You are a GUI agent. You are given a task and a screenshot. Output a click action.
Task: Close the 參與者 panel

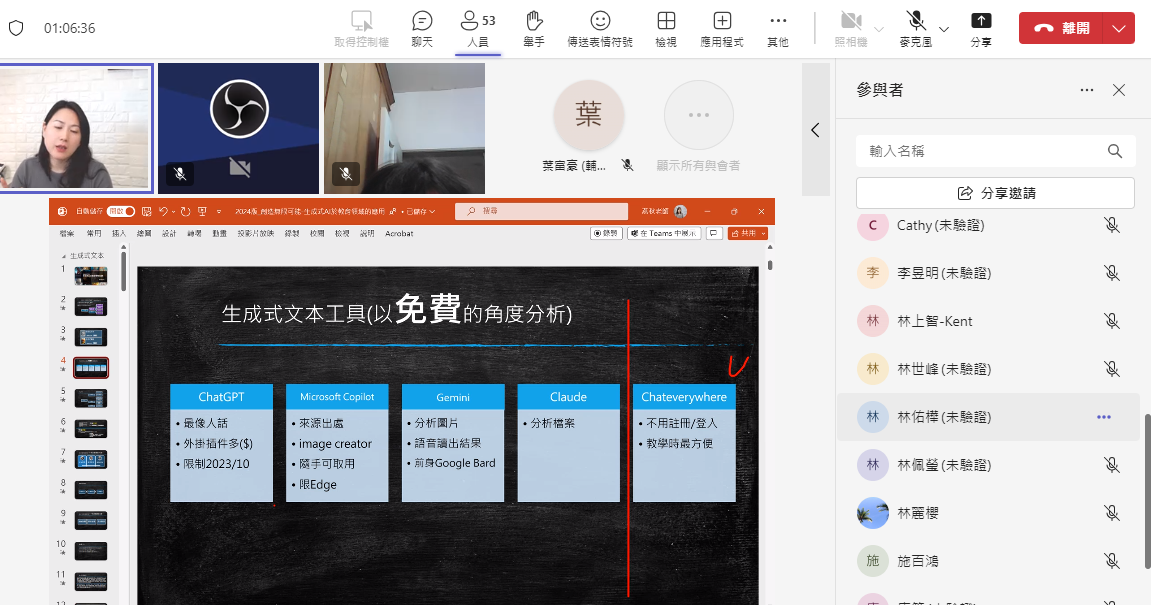1119,90
